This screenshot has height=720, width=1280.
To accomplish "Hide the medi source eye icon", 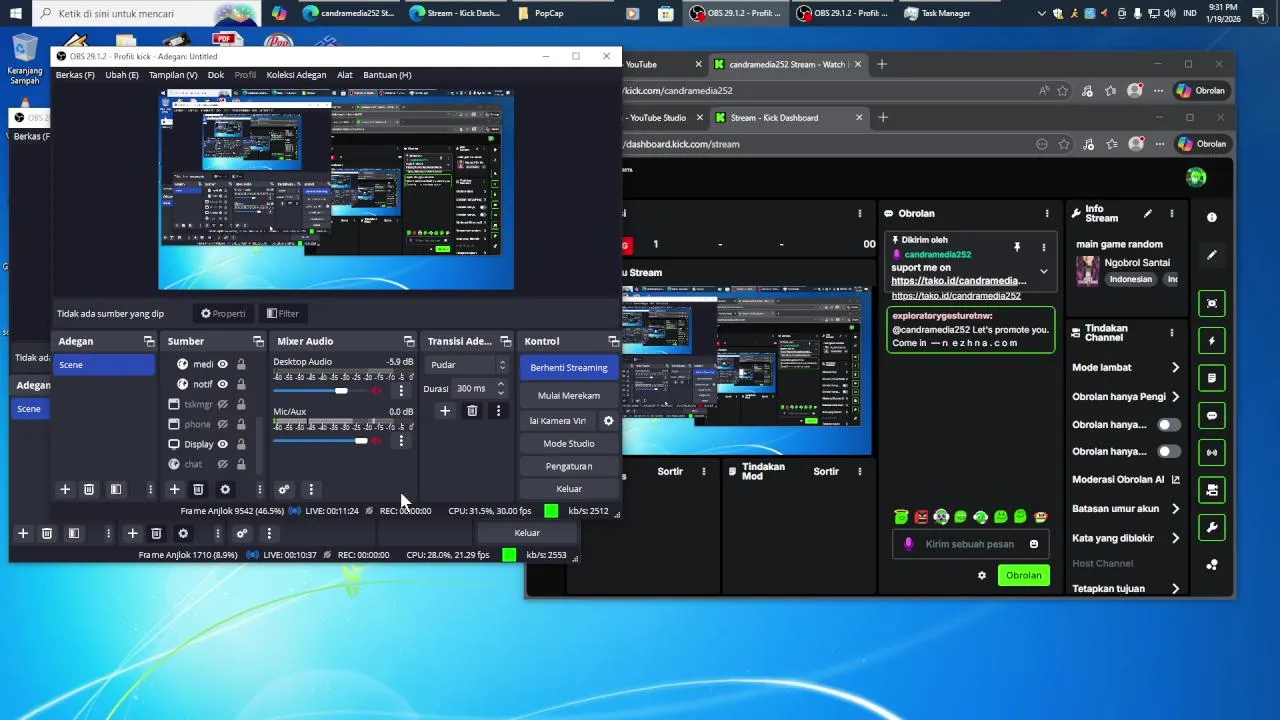I will [x=223, y=365].
